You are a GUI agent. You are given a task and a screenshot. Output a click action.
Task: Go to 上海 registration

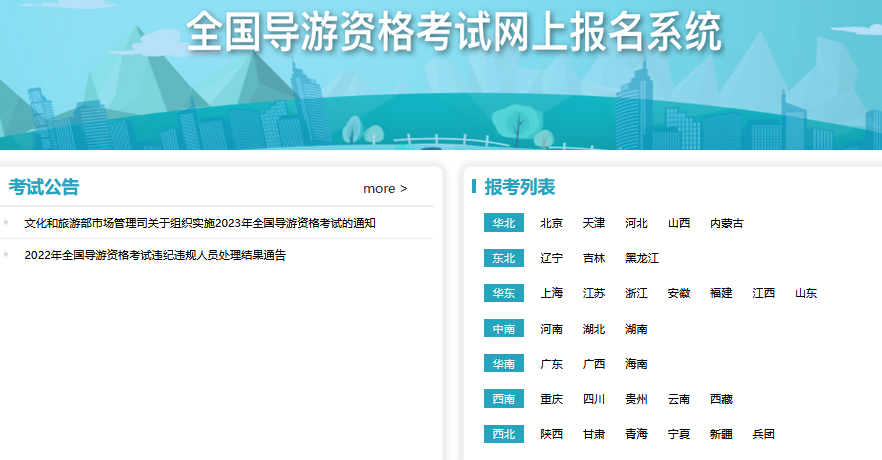tap(551, 293)
